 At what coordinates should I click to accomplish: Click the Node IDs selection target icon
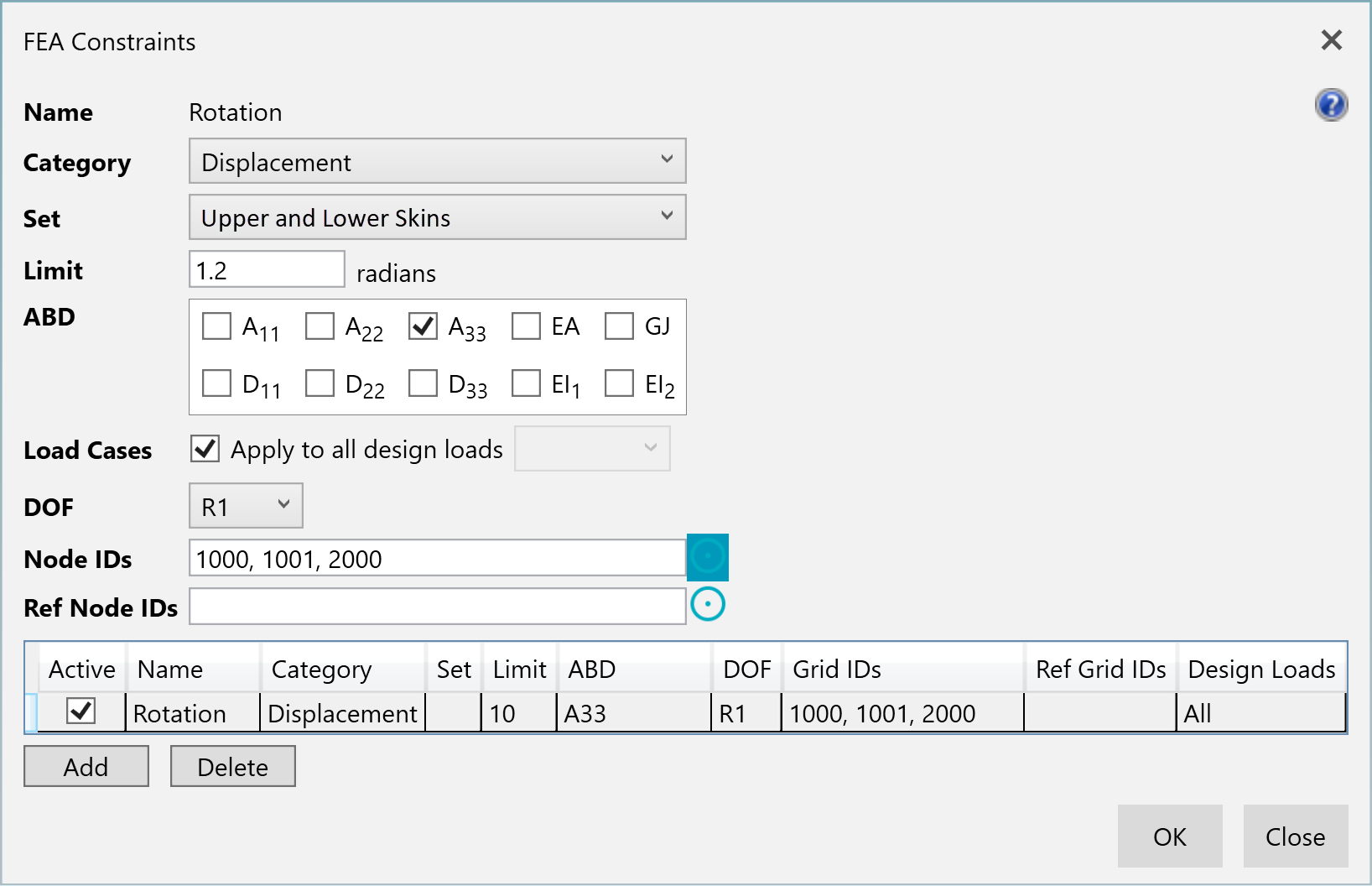[708, 557]
